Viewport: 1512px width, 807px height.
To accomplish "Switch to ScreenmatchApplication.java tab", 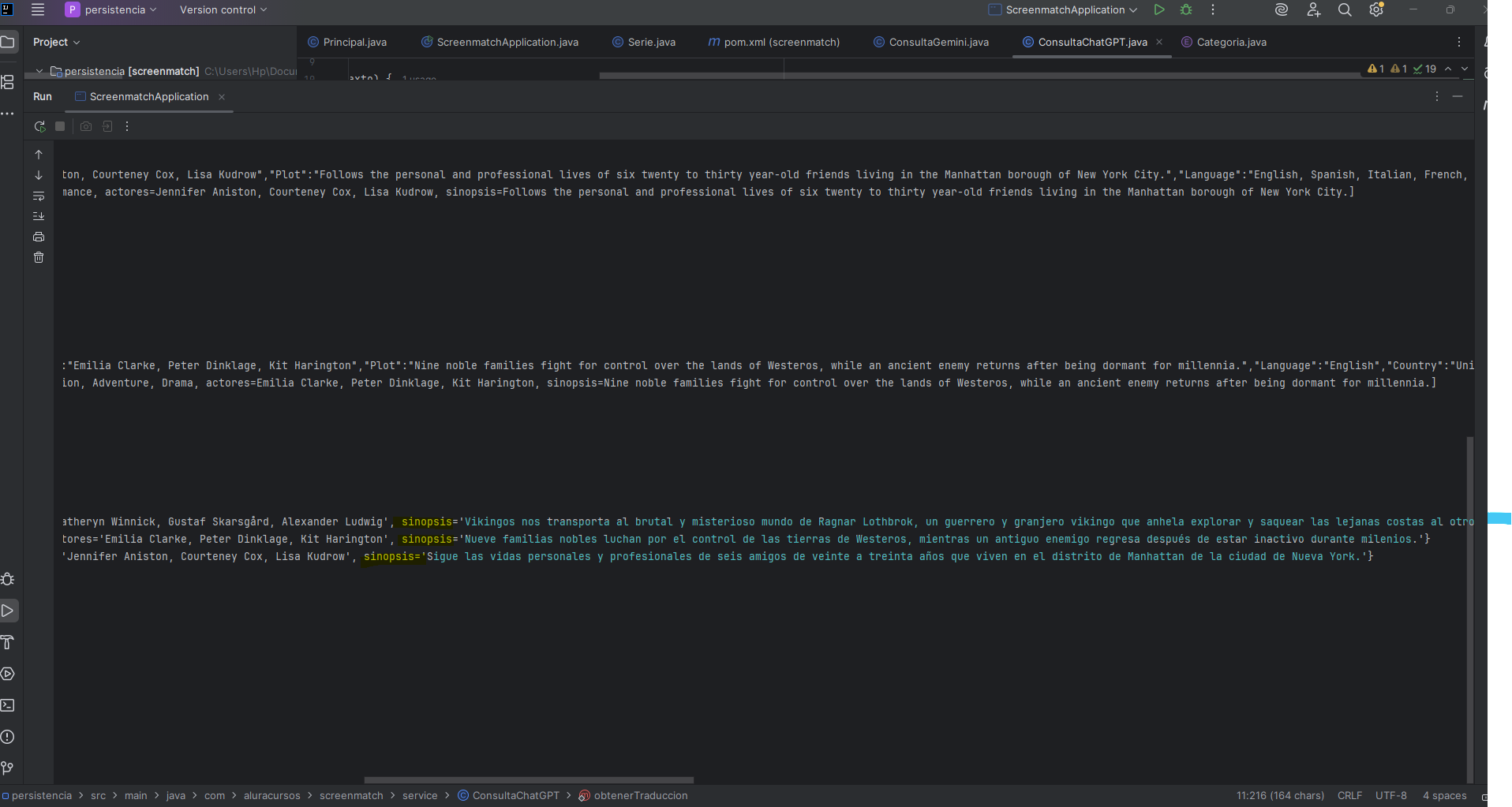I will click(500, 43).
